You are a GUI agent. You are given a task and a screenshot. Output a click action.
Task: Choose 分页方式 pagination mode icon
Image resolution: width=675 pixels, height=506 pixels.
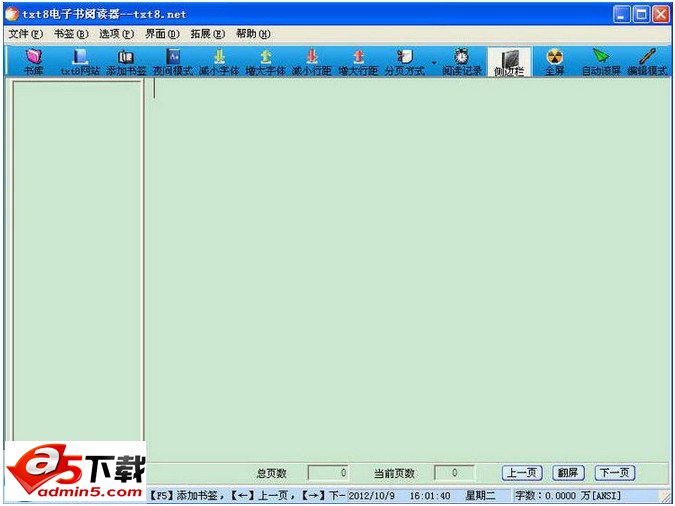(x=405, y=62)
